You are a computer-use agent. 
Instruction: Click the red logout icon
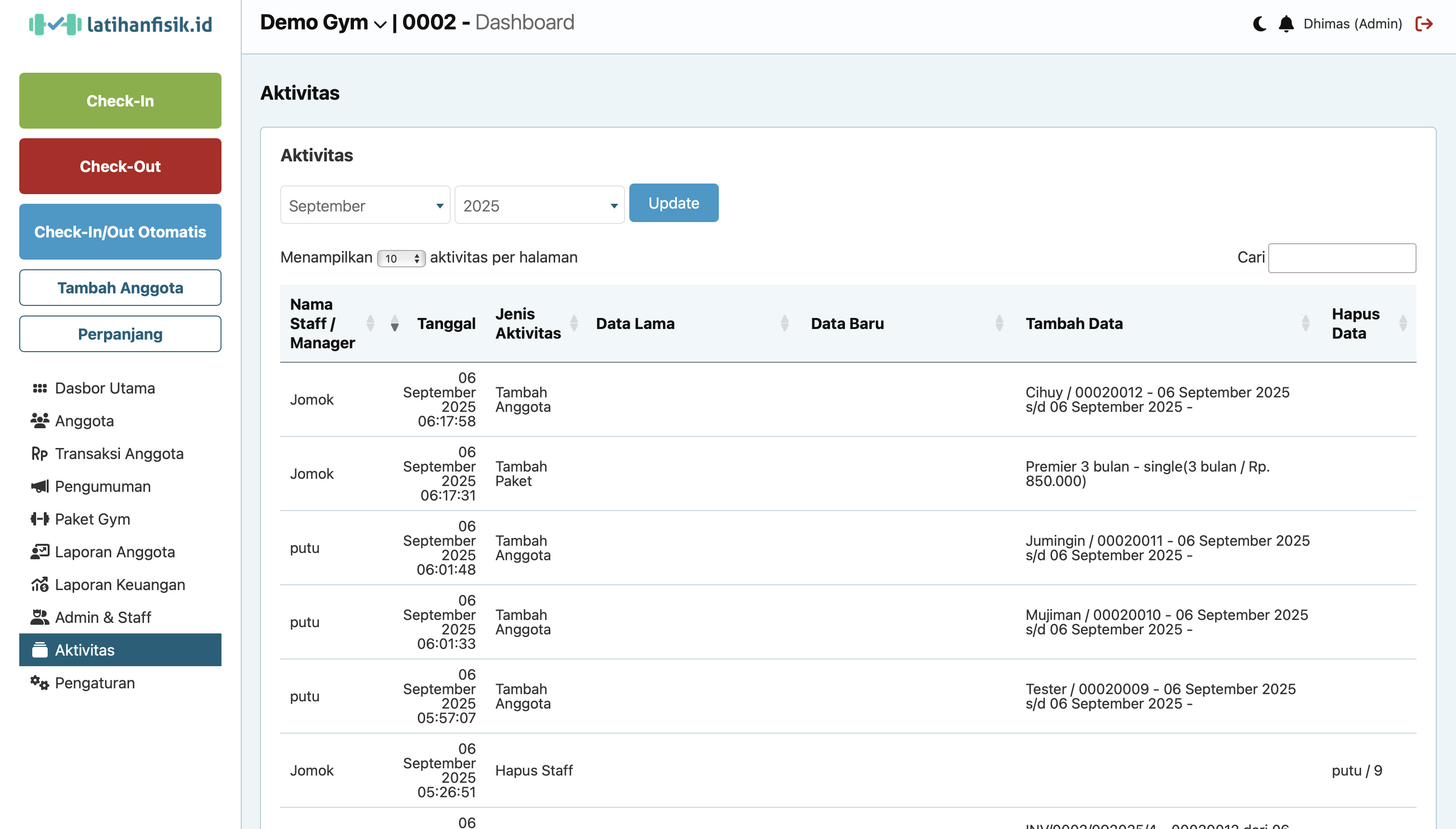[x=1424, y=24]
